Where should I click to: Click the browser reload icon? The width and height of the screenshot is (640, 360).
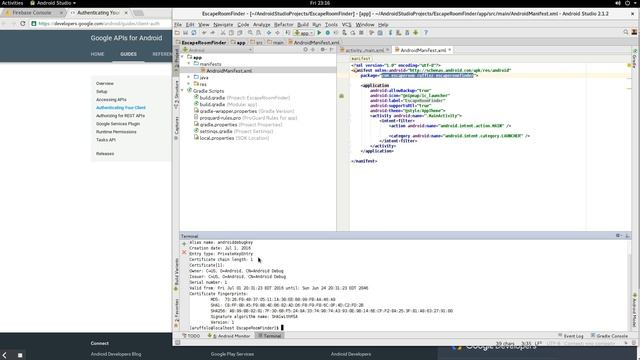click(x=23, y=24)
